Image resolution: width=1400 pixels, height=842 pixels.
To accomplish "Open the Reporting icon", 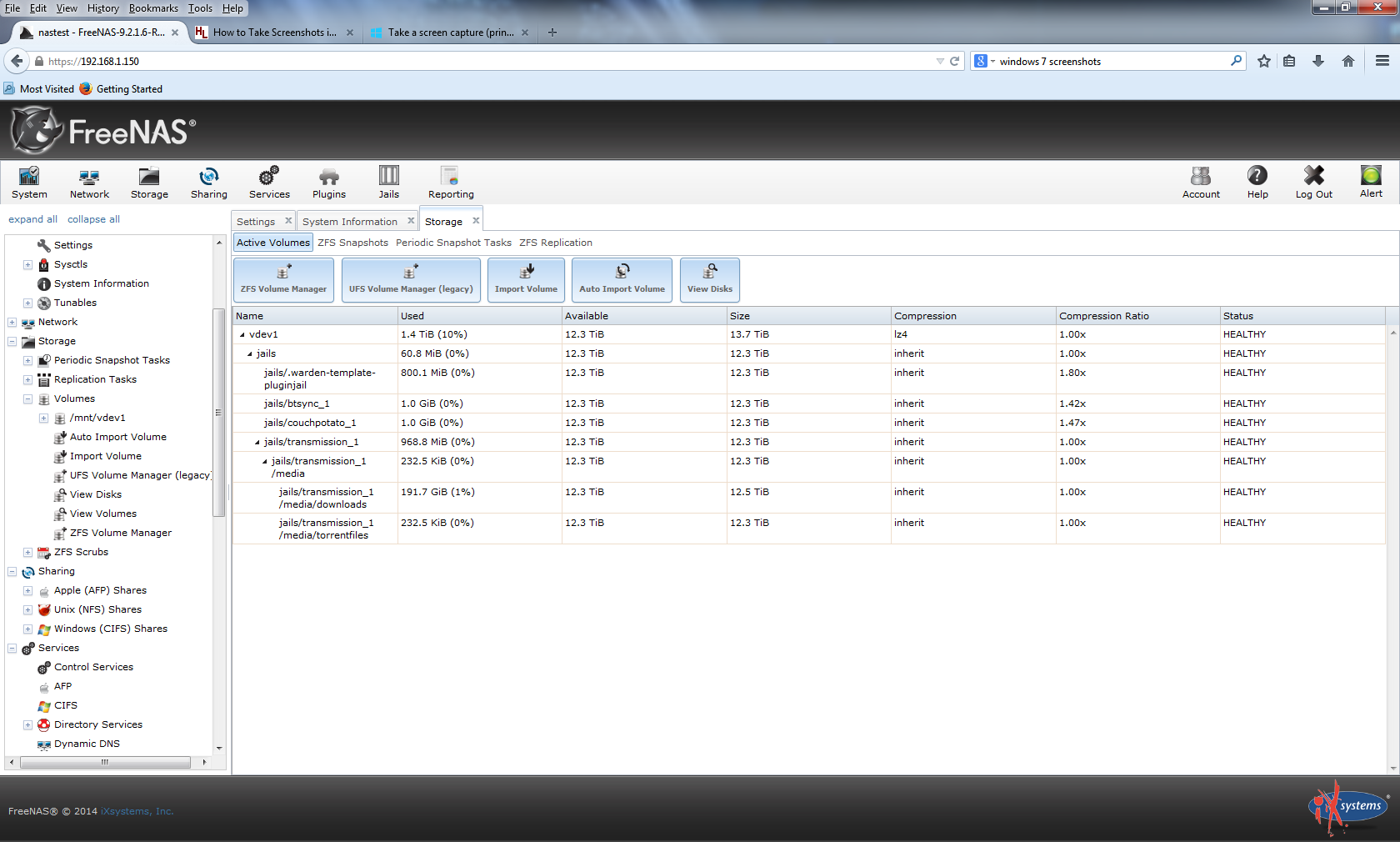I will tap(450, 183).
